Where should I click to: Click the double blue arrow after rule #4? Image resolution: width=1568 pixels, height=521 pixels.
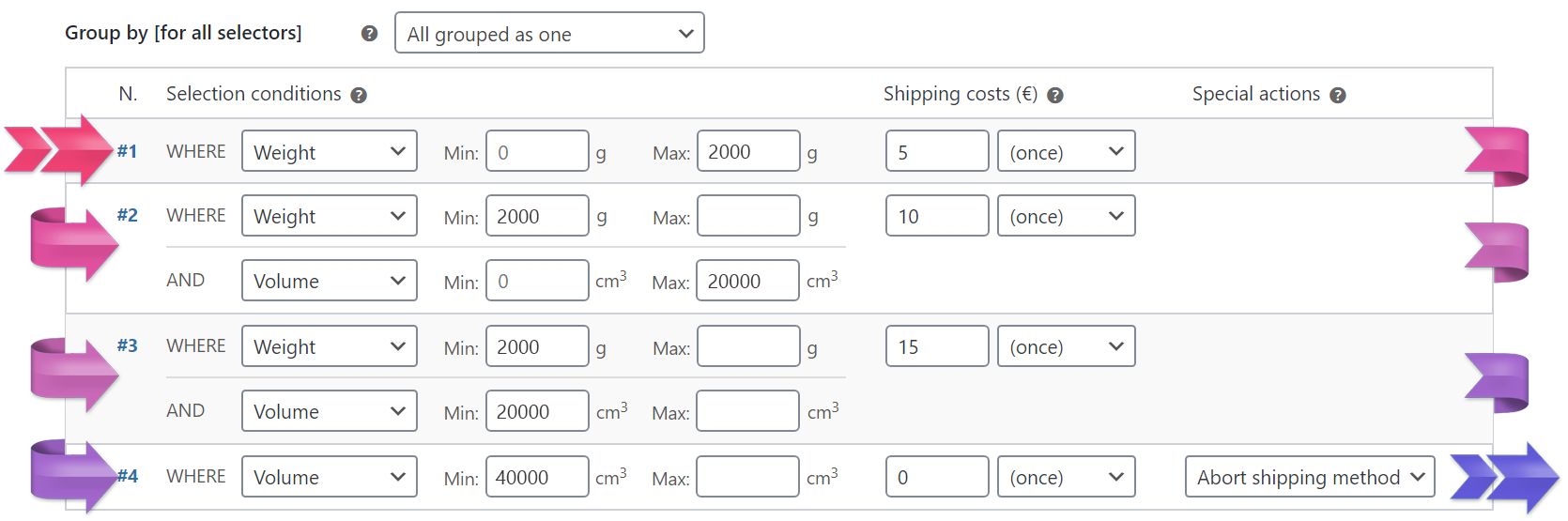click(x=1504, y=477)
